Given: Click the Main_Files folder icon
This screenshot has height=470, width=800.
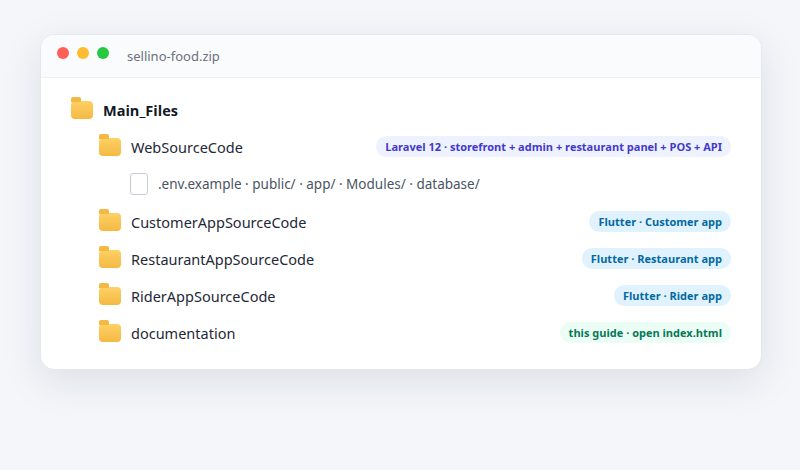Looking at the screenshot, I should click(82, 108).
